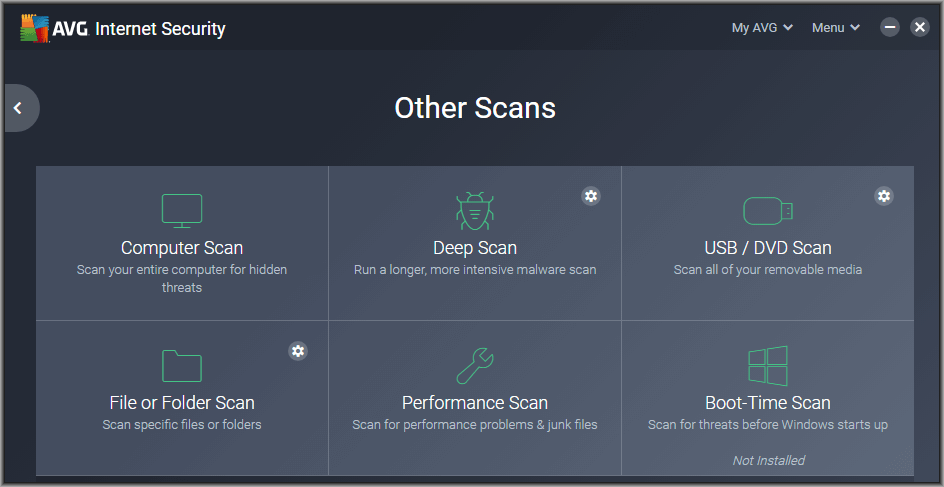Click the Computer Scan monitor icon
Image resolution: width=944 pixels, height=487 pixels.
[x=182, y=211]
